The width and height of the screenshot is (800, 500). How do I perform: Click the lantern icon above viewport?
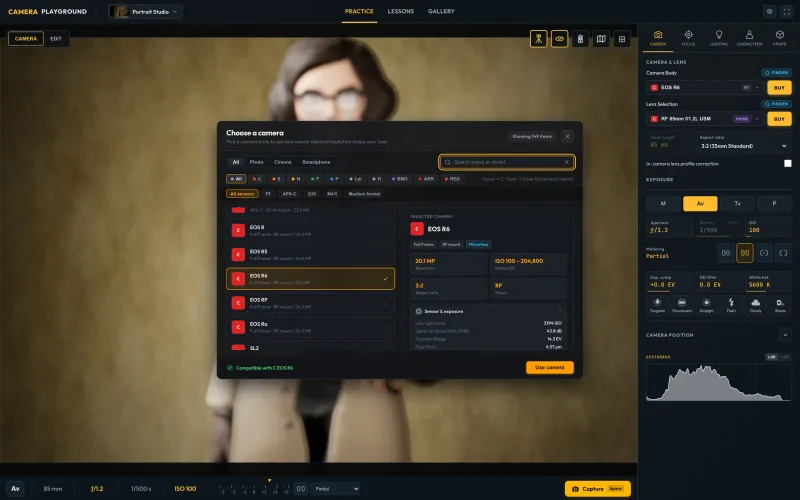[580, 39]
